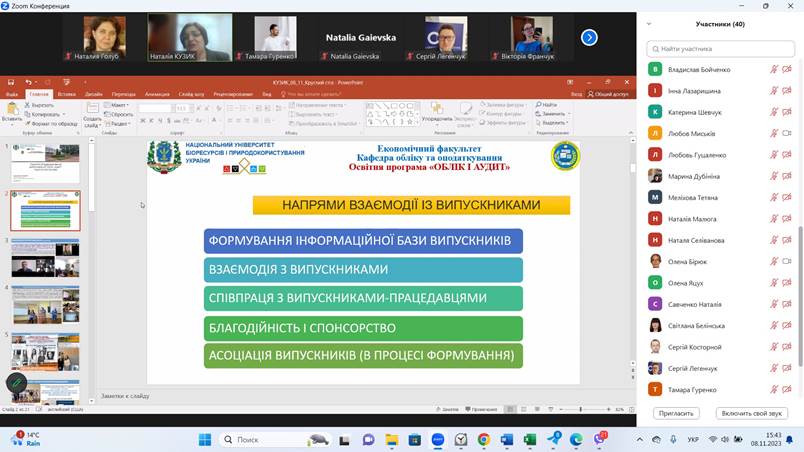Expand Создать слайд dropdown
Image resolution: width=804 pixels, height=452 pixels.
click(92, 122)
